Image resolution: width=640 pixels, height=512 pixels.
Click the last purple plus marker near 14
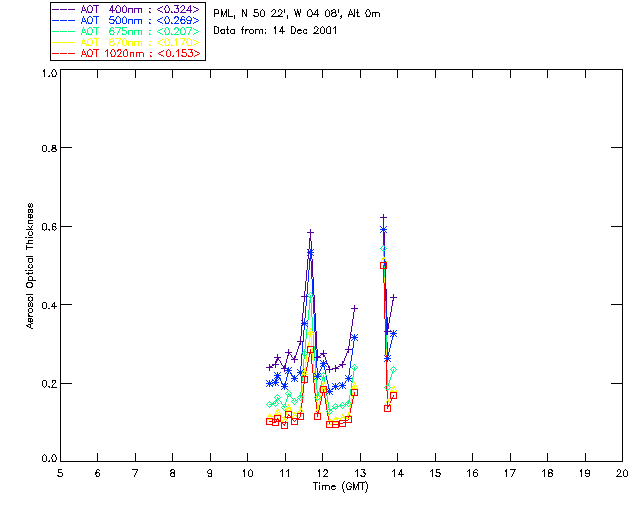[393, 297]
